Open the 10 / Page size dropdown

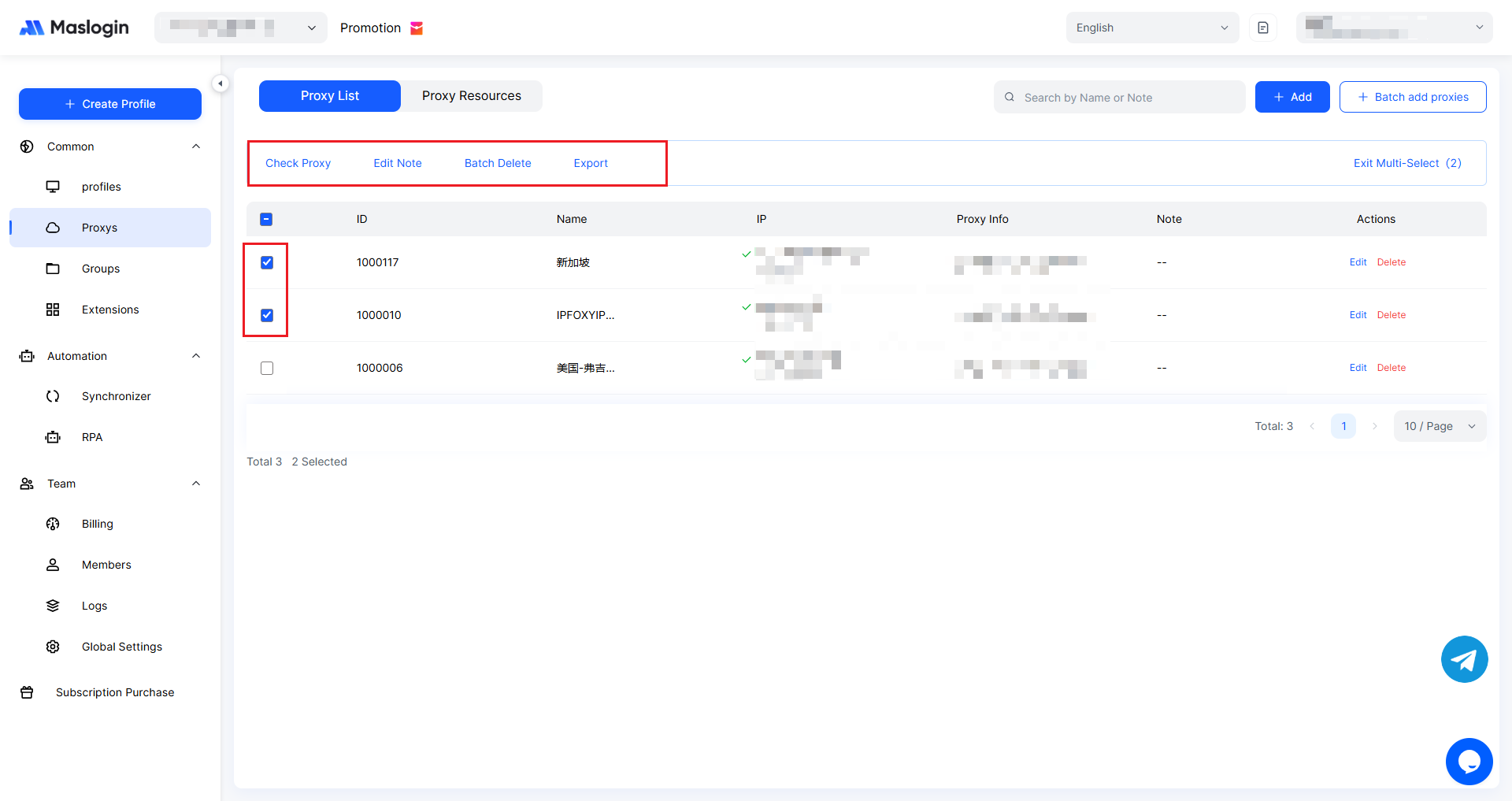1439,426
